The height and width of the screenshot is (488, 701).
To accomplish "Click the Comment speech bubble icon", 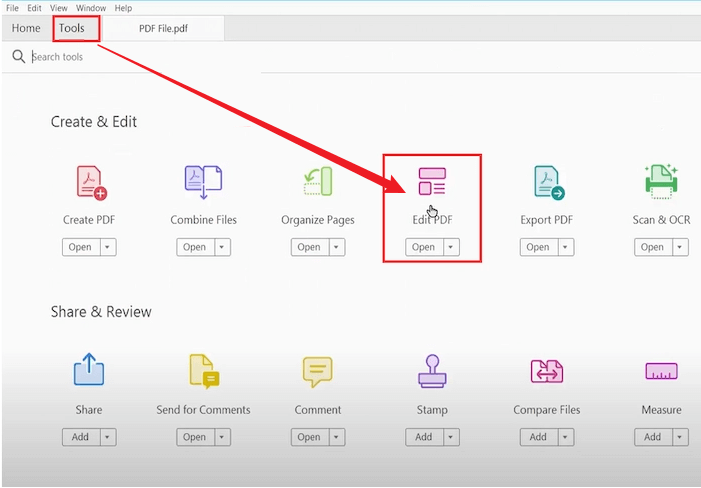I will coord(317,371).
